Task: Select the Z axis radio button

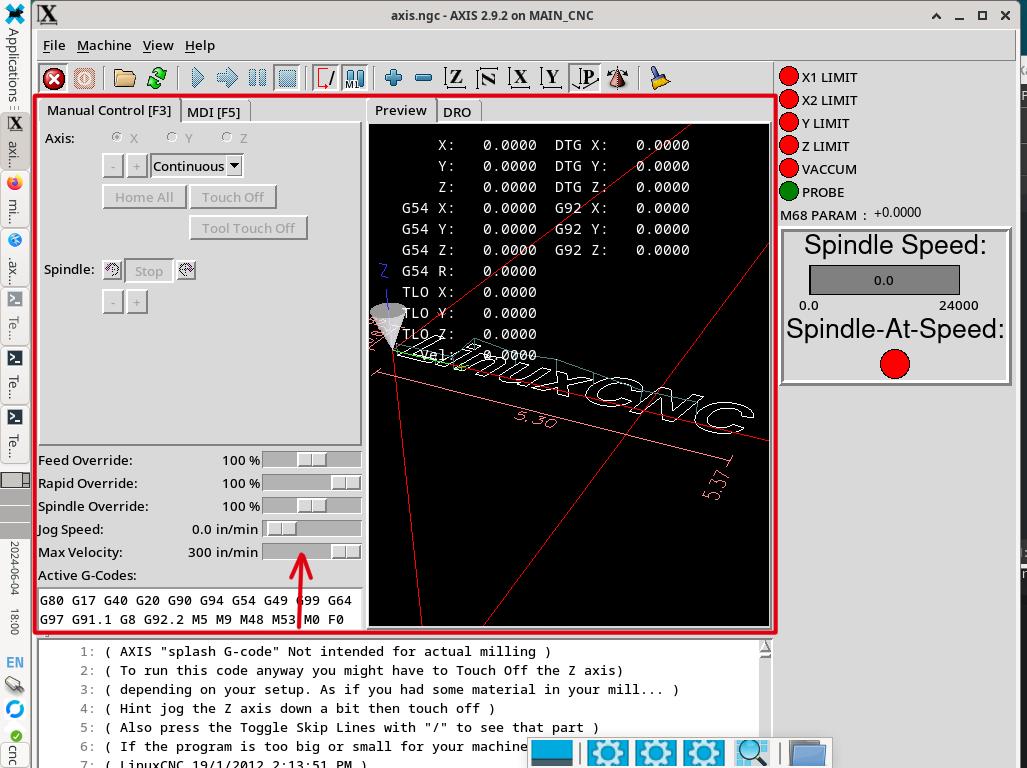Action: 227,137
